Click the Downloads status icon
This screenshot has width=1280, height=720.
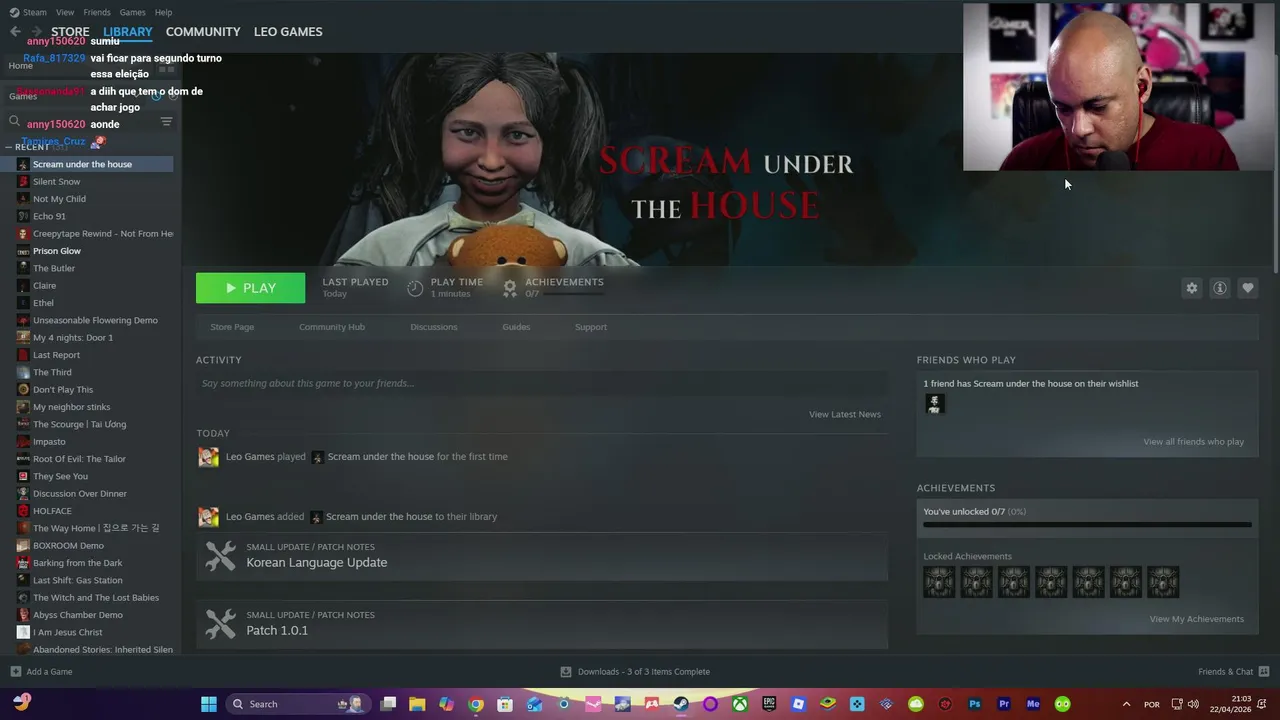click(565, 672)
